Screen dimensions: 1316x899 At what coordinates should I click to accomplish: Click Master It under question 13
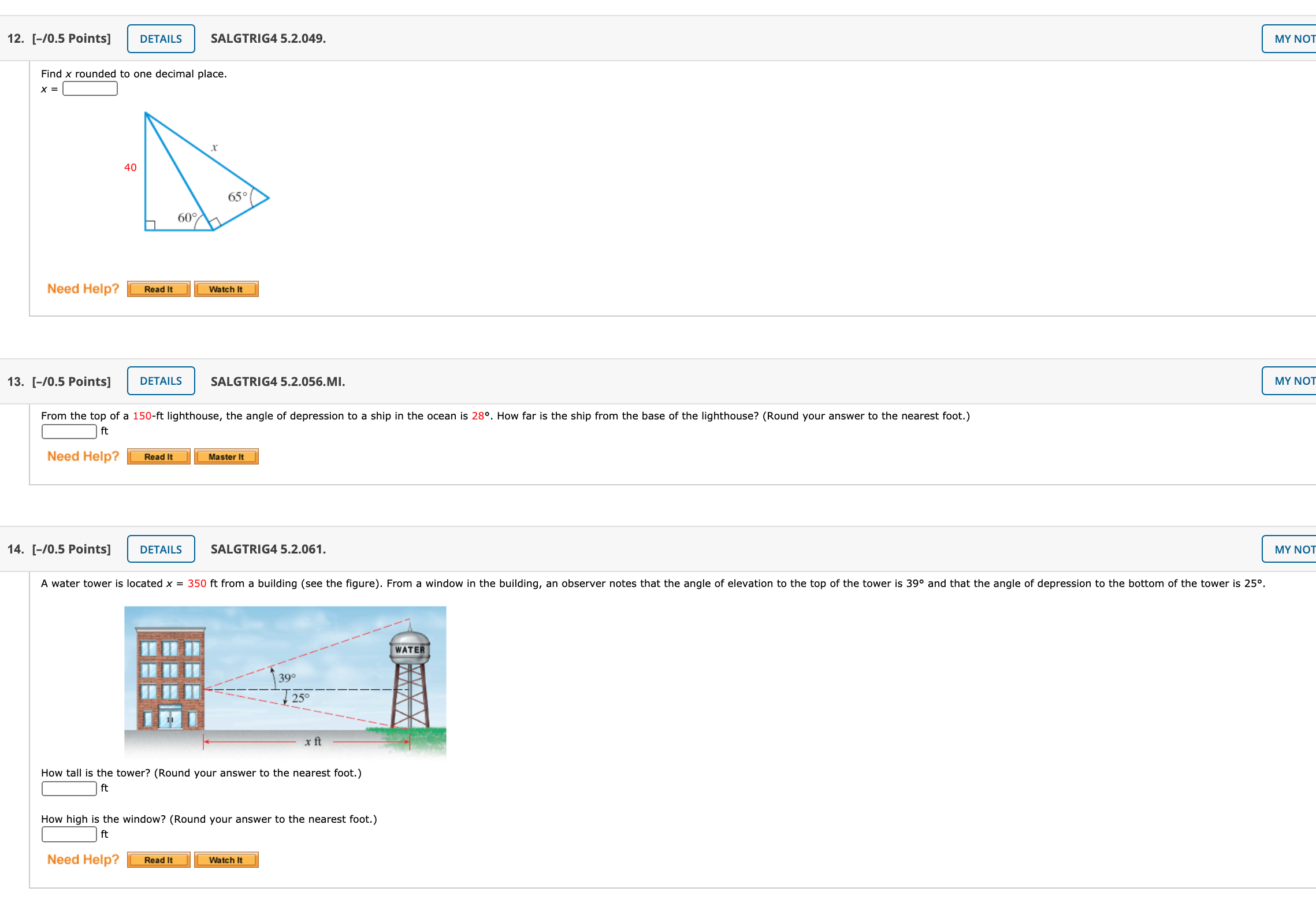(226, 457)
